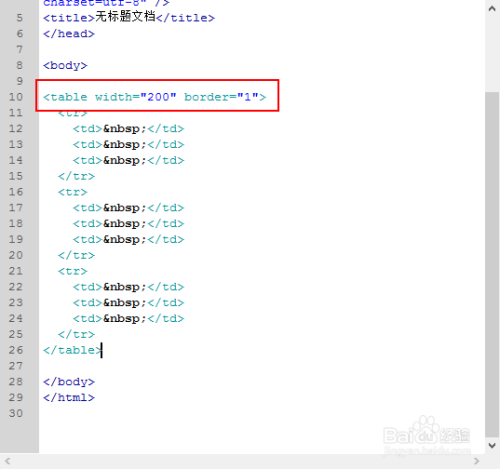This screenshot has height=469, width=500.
Task: Click line number 10 in the gutter
Action: (16, 97)
